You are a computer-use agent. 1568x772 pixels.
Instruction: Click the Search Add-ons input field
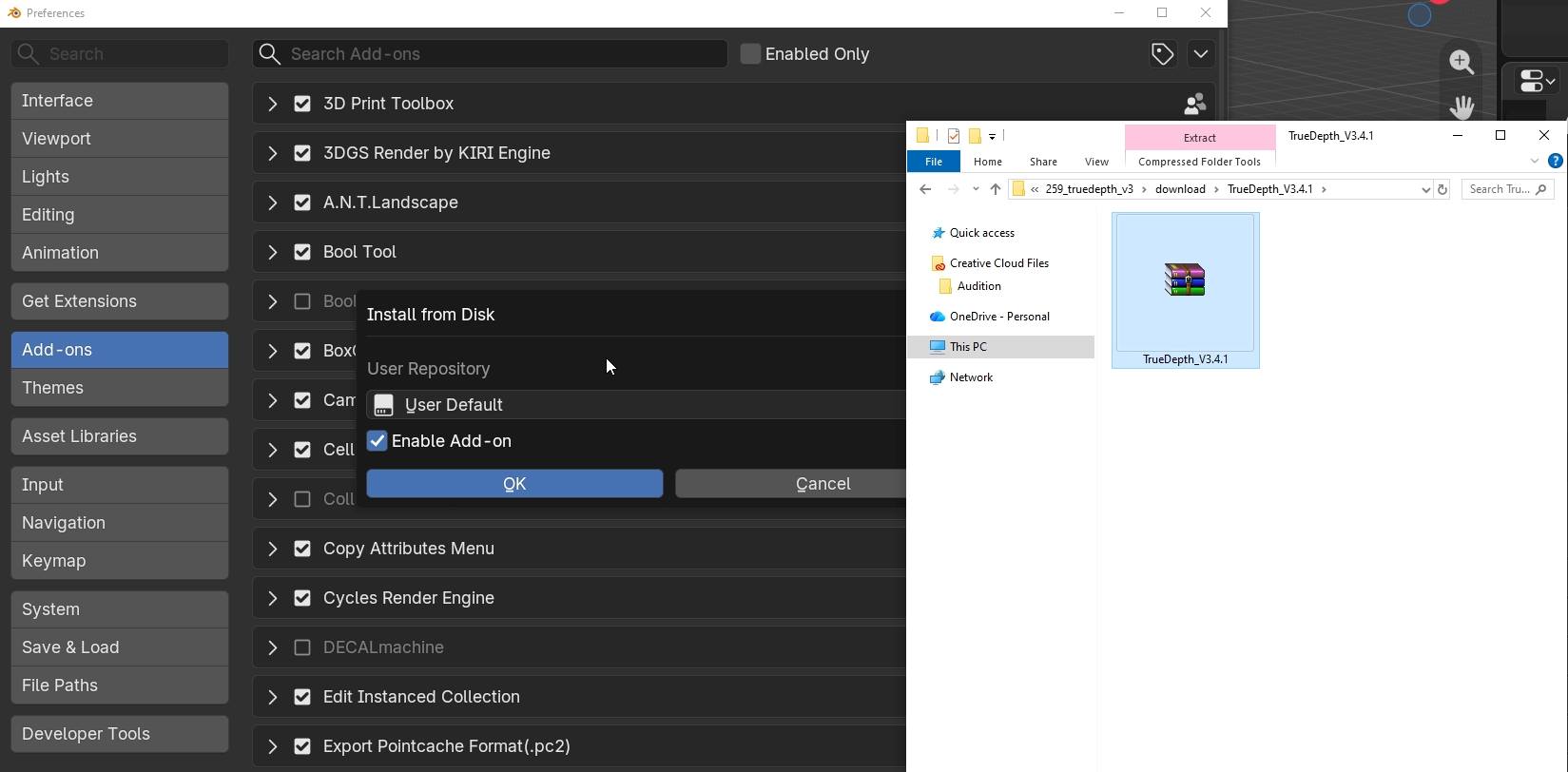[490, 54]
